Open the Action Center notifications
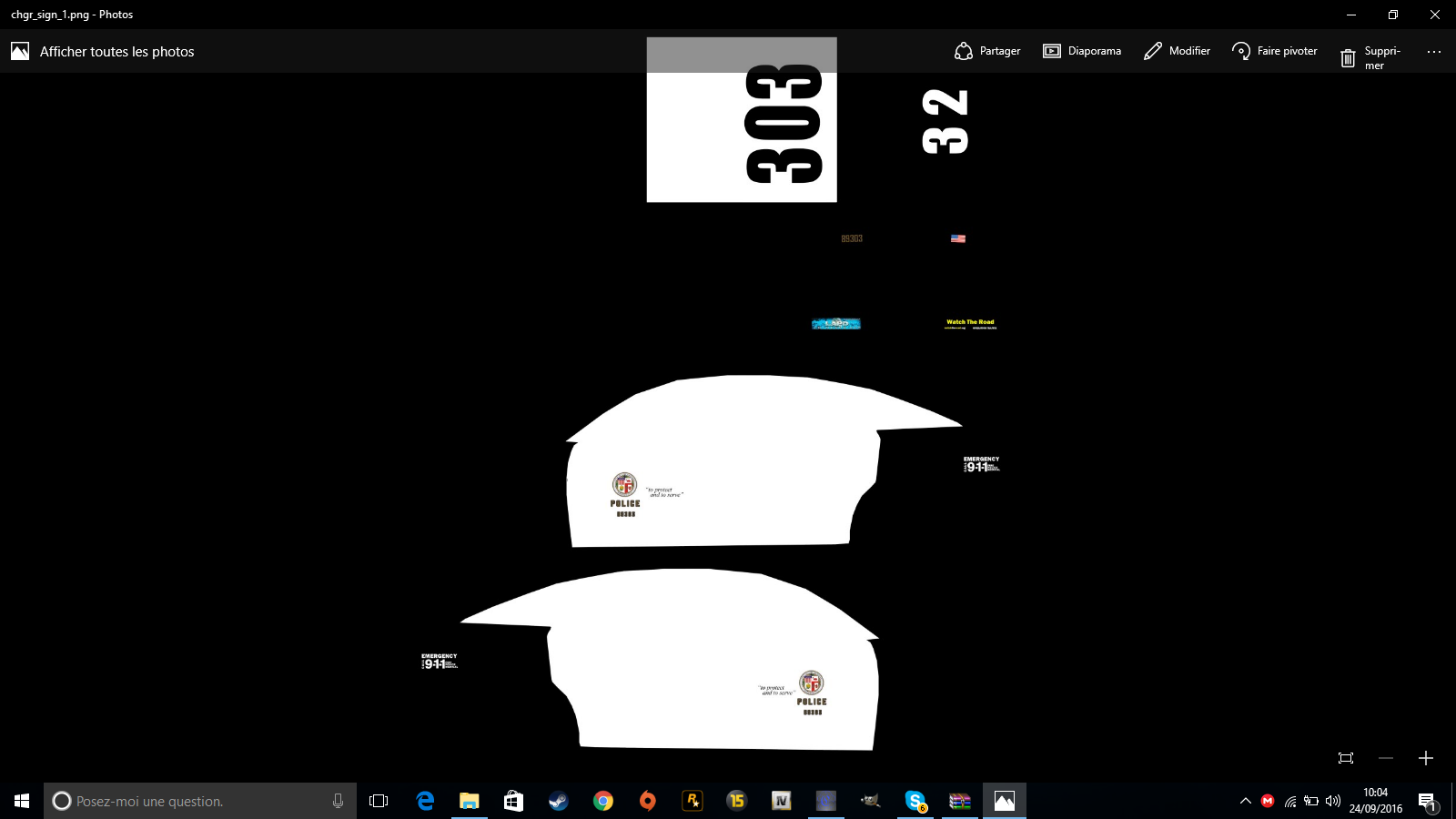1456x819 pixels. point(1427,801)
